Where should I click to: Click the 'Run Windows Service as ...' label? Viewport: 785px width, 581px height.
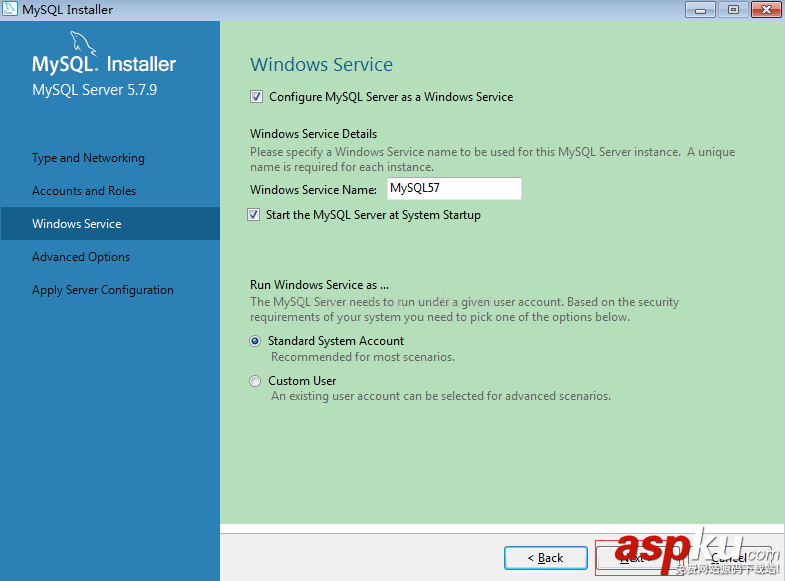319,285
